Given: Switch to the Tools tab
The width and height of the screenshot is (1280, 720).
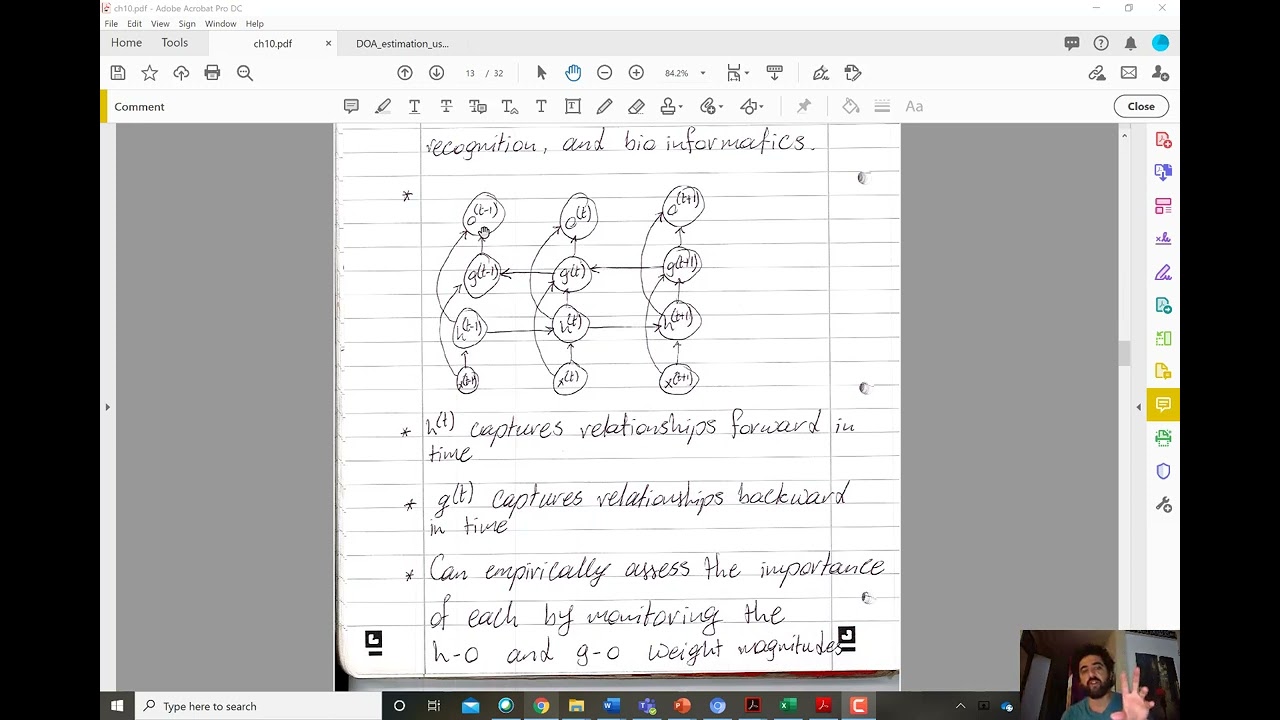Looking at the screenshot, I should pyautogui.click(x=175, y=43).
